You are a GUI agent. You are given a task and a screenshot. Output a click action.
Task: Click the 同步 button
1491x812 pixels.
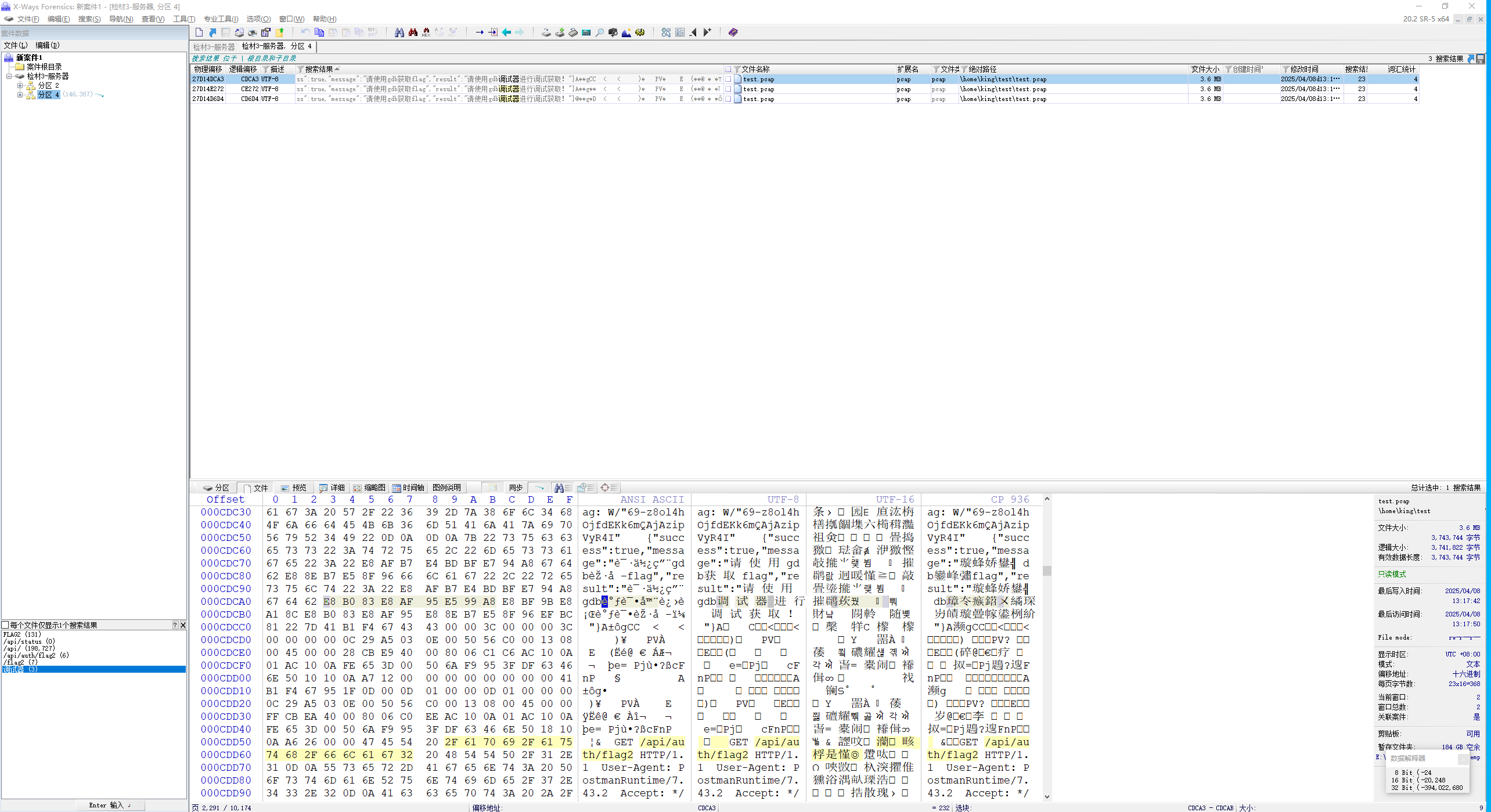pyautogui.click(x=516, y=488)
